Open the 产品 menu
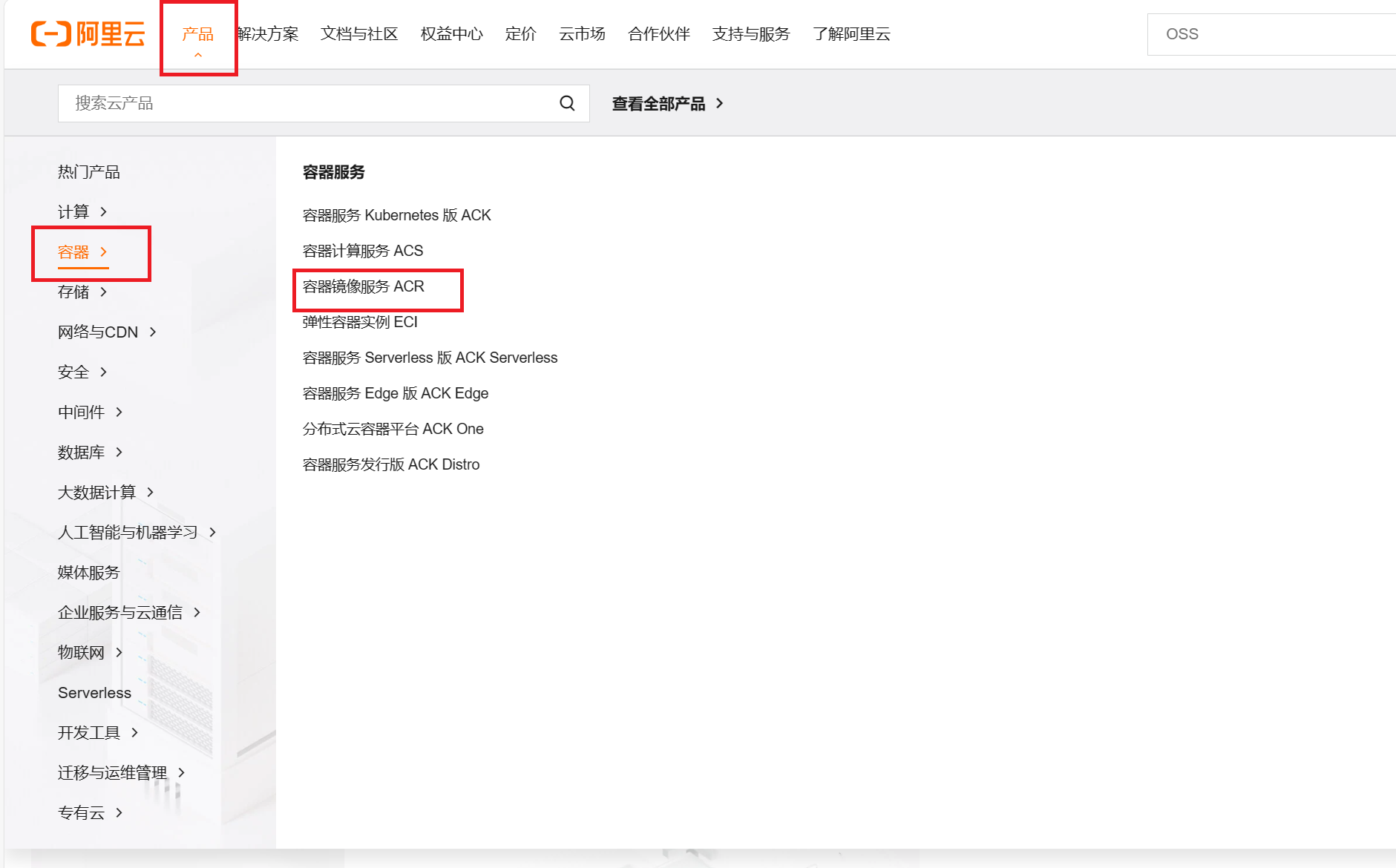This screenshot has height=868, width=1396. (197, 34)
